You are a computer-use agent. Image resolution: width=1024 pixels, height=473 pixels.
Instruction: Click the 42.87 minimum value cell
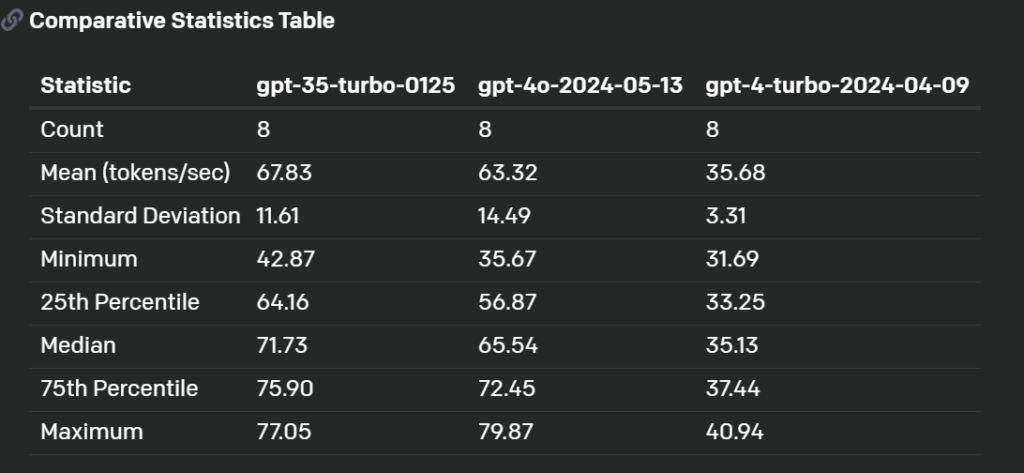coord(286,259)
